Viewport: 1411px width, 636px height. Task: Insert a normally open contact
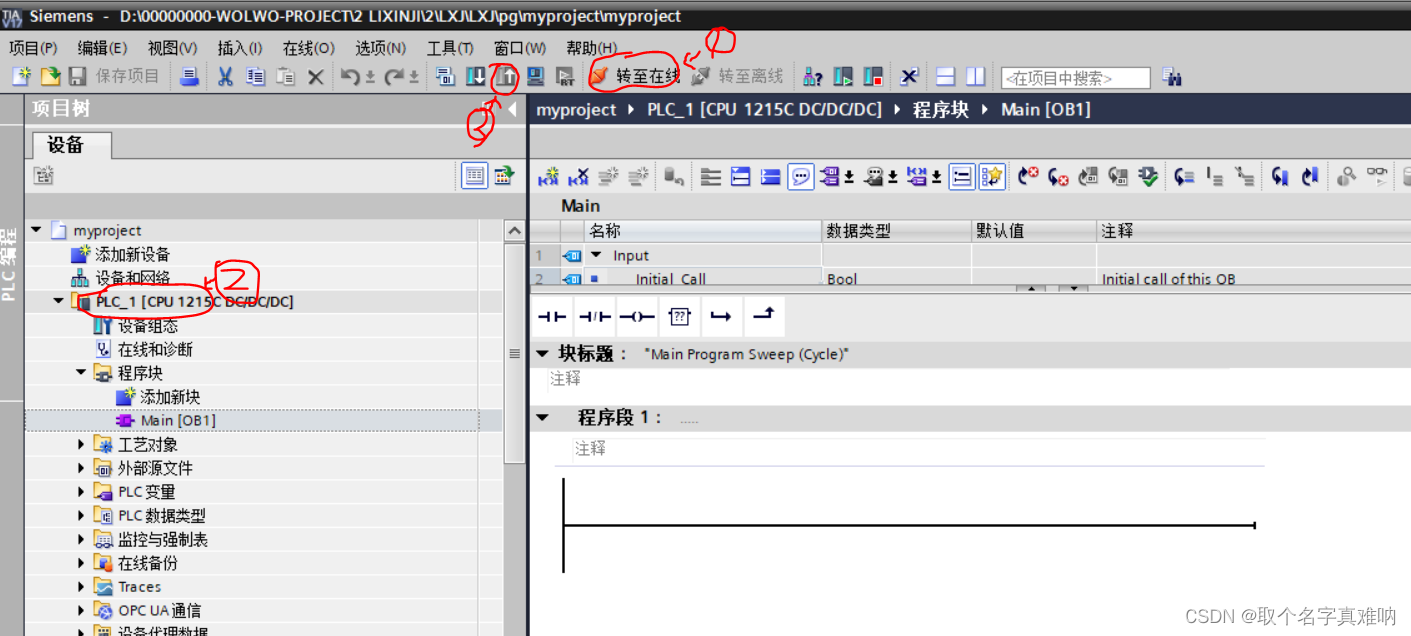click(x=552, y=316)
